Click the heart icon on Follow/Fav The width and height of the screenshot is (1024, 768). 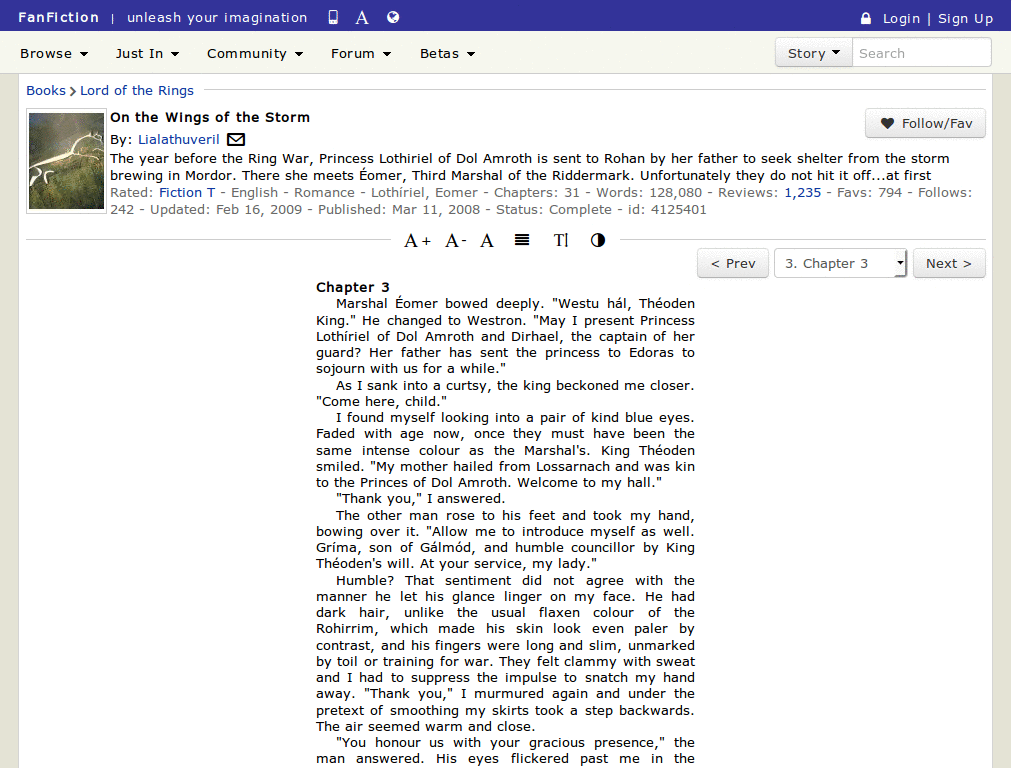click(888, 123)
